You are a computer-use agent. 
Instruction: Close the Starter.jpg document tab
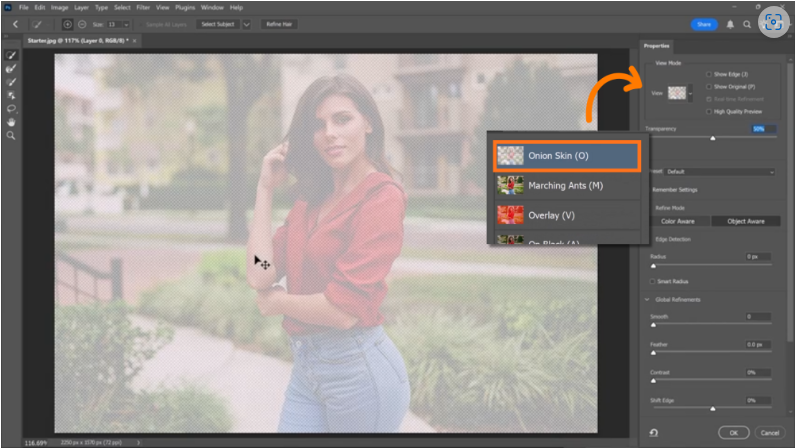click(x=134, y=41)
